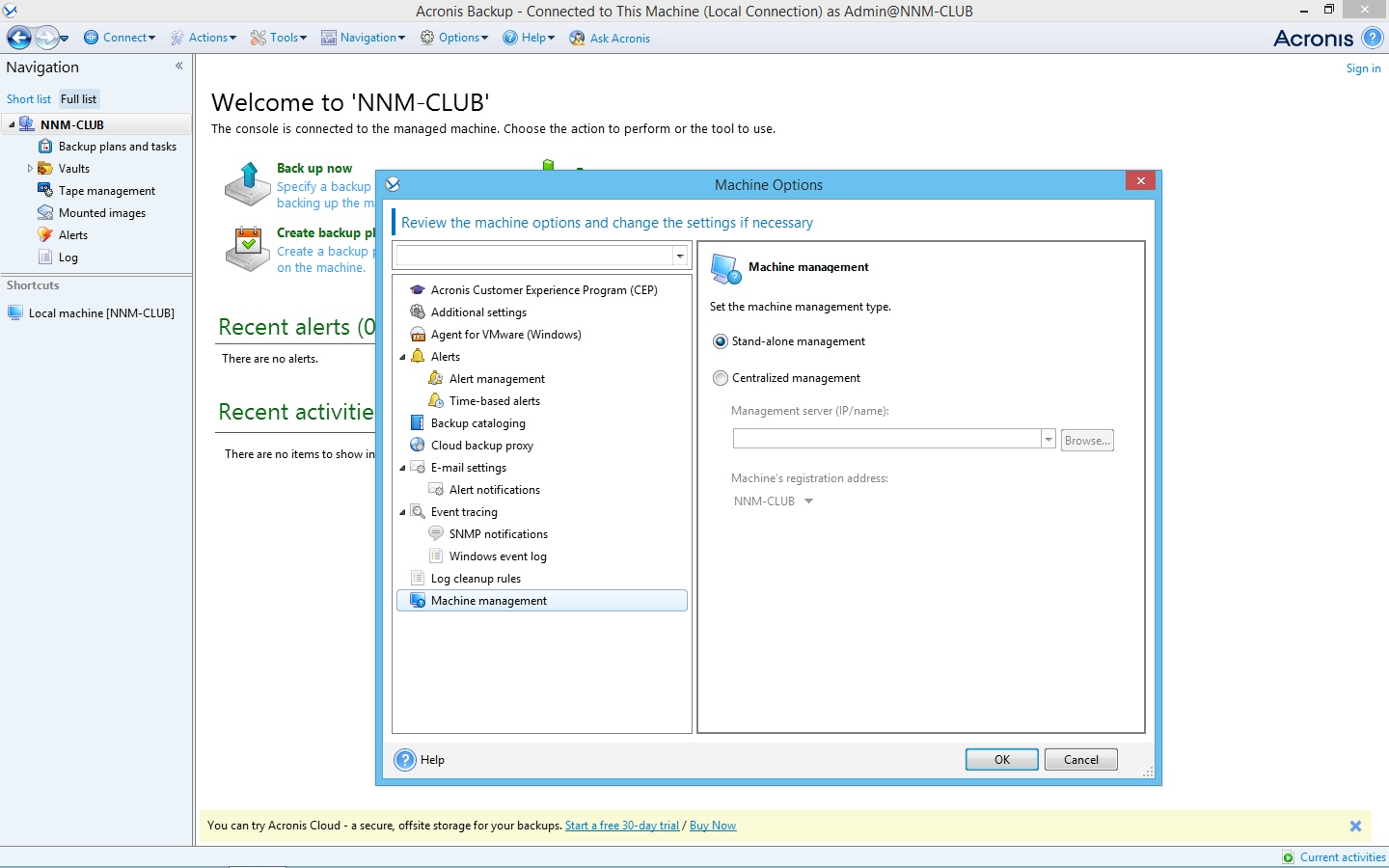Viewport: 1389px width, 868px height.
Task: Click the Tape management icon
Action: (x=45, y=191)
